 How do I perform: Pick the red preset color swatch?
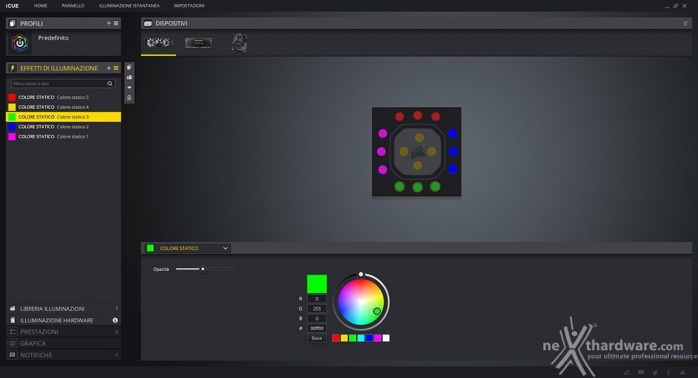[336, 338]
